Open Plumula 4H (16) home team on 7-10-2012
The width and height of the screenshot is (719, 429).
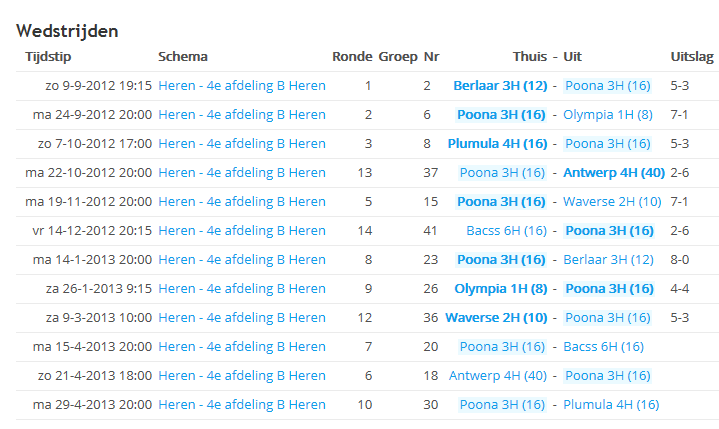498,143
